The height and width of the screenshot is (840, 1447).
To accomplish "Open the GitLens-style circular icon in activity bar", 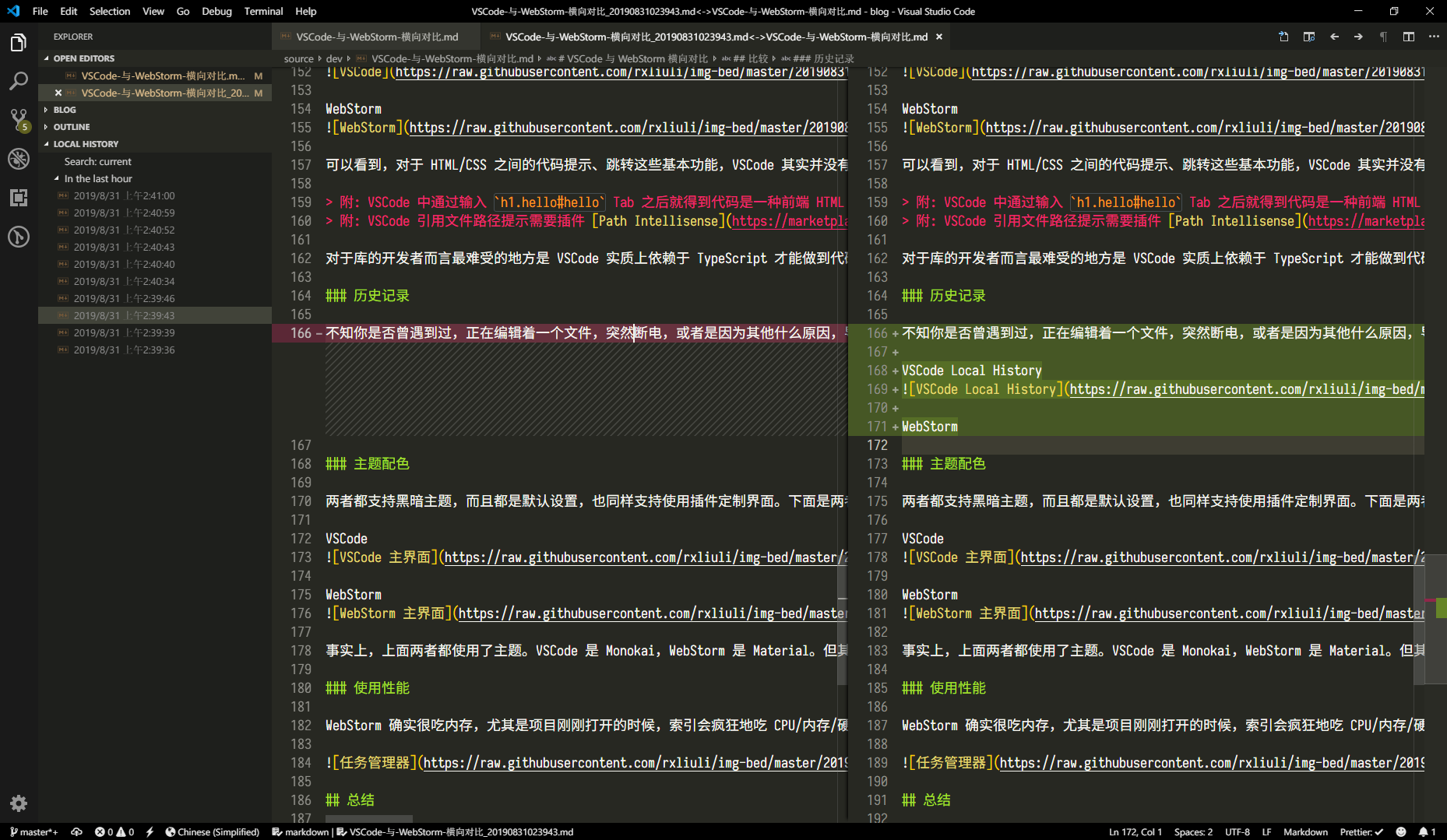I will click(x=19, y=237).
